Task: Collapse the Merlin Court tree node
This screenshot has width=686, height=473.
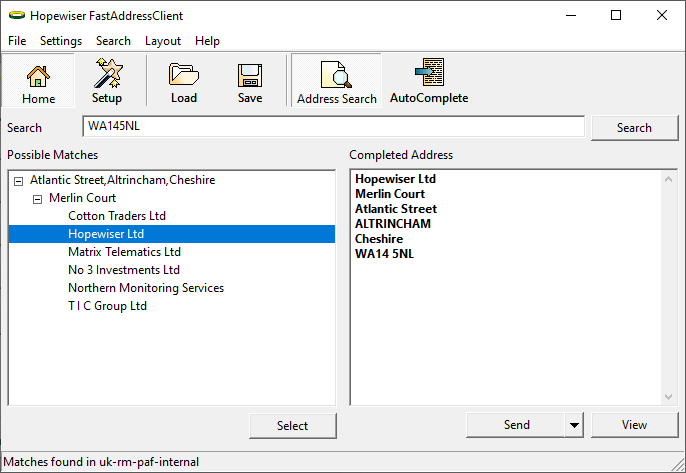Action: (38, 199)
